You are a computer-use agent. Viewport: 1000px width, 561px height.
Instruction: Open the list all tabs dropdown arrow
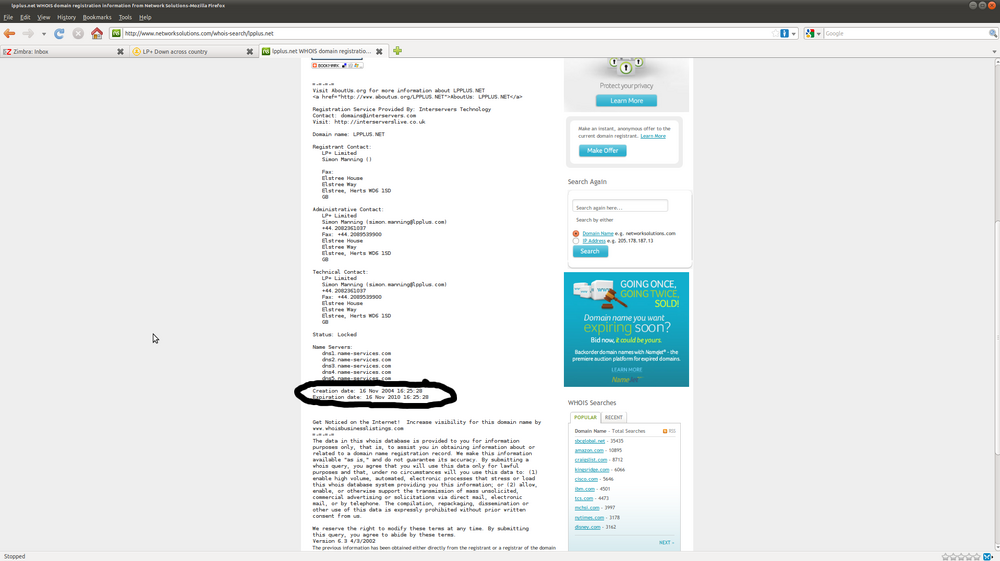[994, 52]
